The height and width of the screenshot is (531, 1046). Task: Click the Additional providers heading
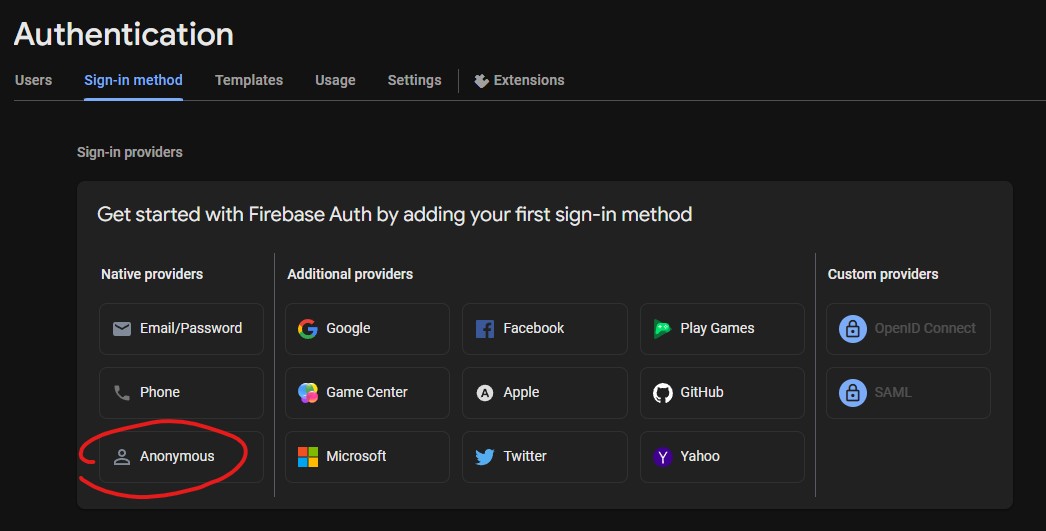[x=350, y=274]
